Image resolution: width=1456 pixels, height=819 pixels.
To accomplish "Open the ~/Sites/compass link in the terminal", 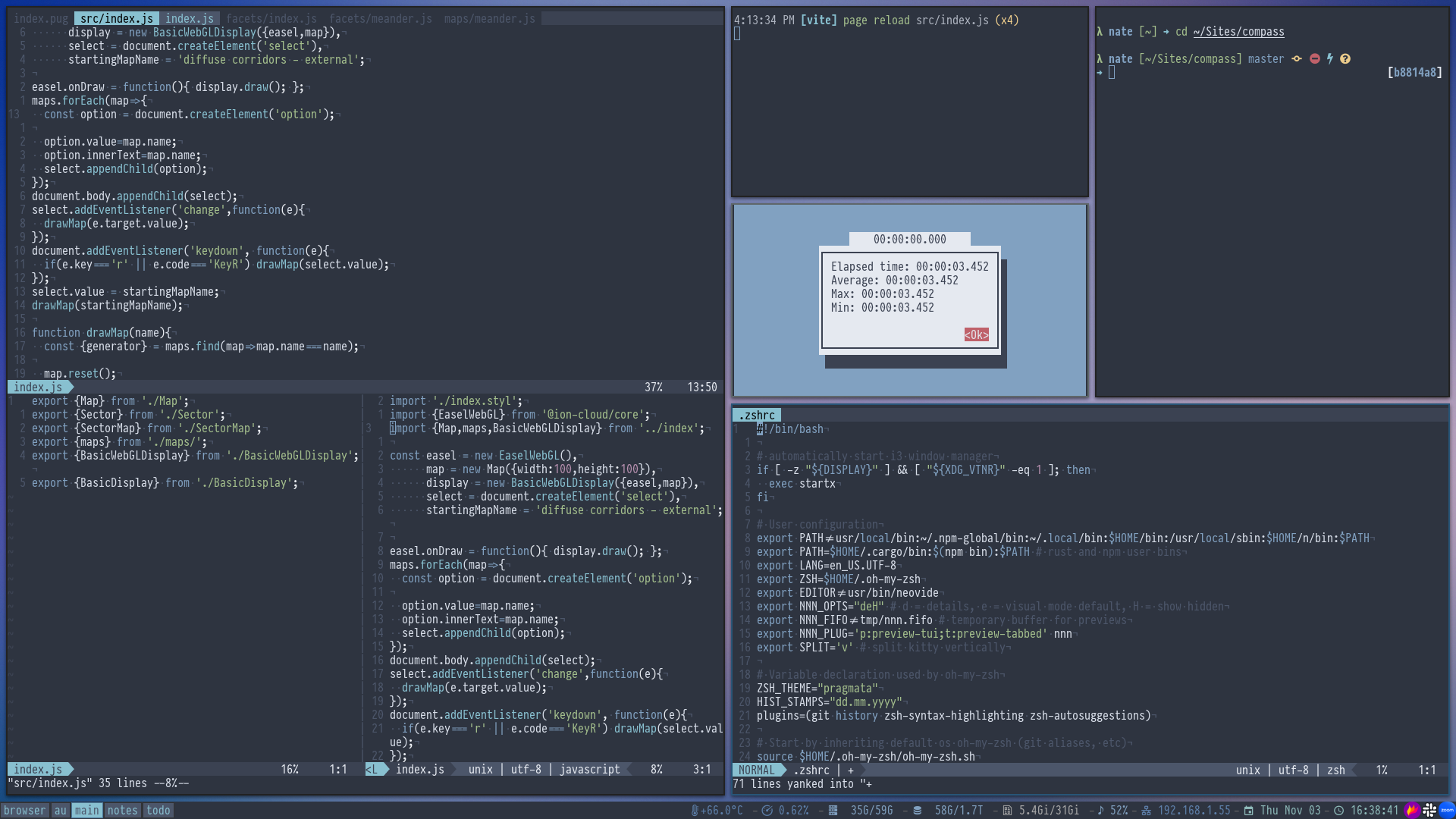I will [x=1239, y=32].
